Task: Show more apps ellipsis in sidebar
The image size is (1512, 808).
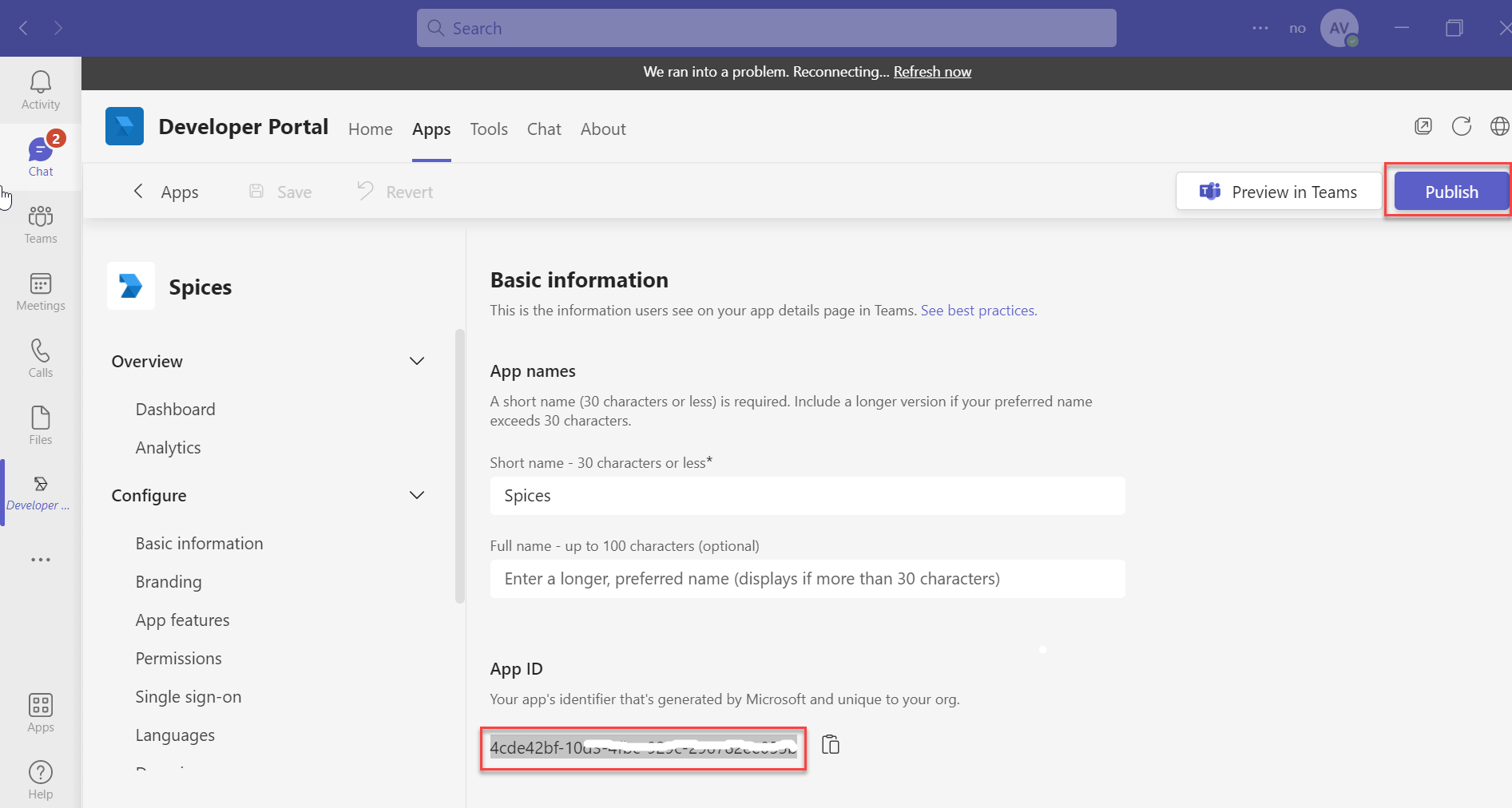Action: click(x=41, y=560)
